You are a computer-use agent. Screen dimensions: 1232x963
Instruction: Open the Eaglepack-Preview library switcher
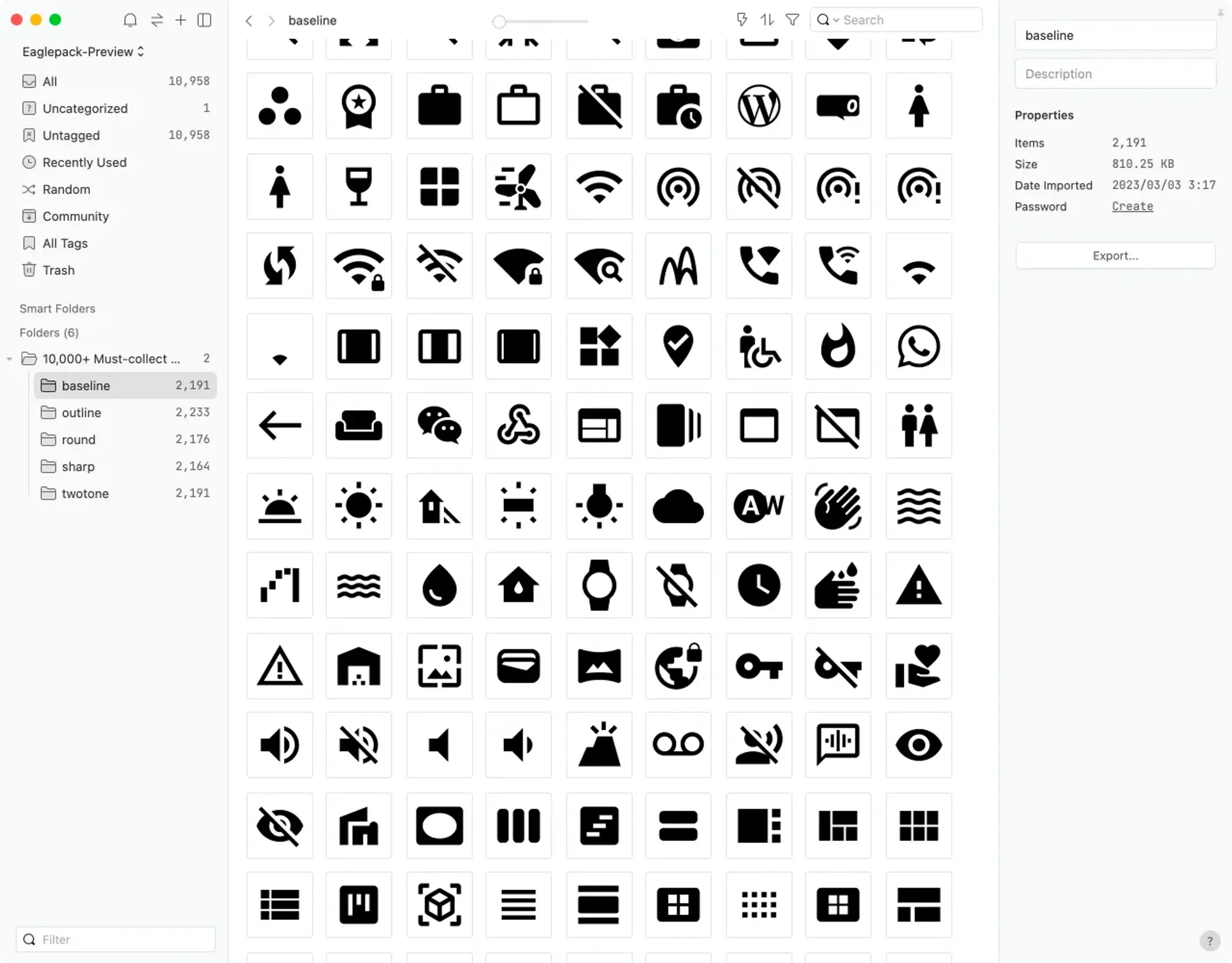pyautogui.click(x=83, y=52)
